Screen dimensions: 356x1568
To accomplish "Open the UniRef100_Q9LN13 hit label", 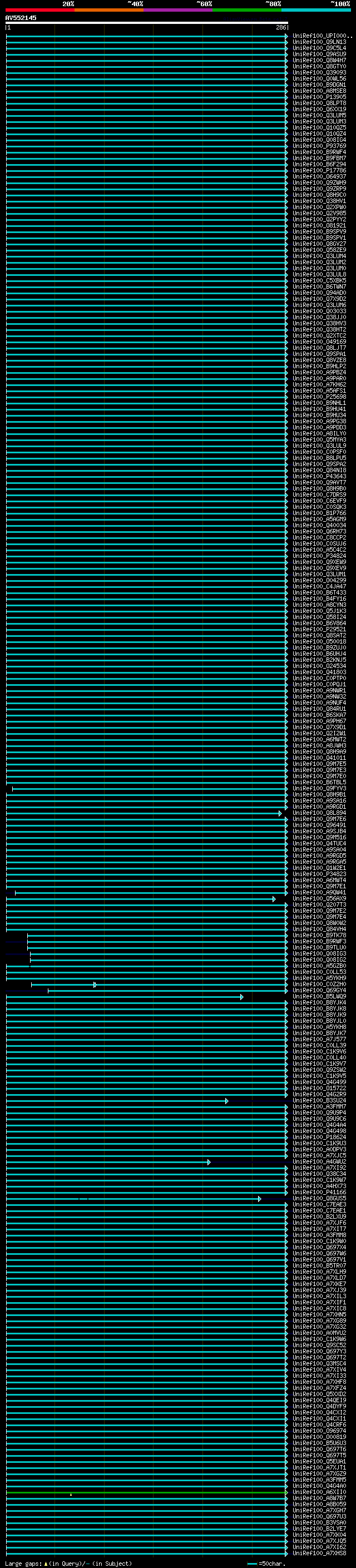I will point(319,42).
